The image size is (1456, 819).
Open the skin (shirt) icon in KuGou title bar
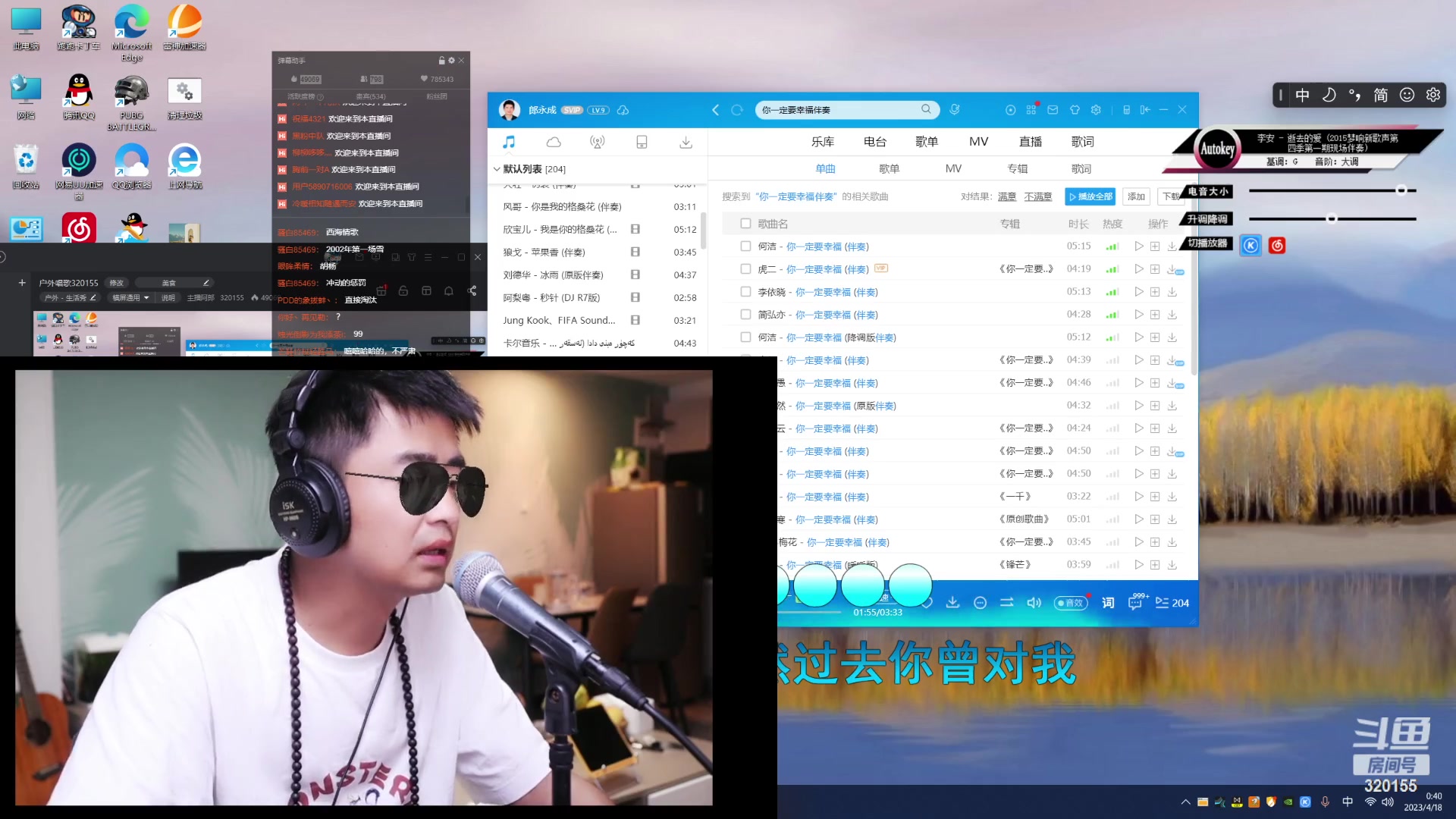pos(1075,110)
